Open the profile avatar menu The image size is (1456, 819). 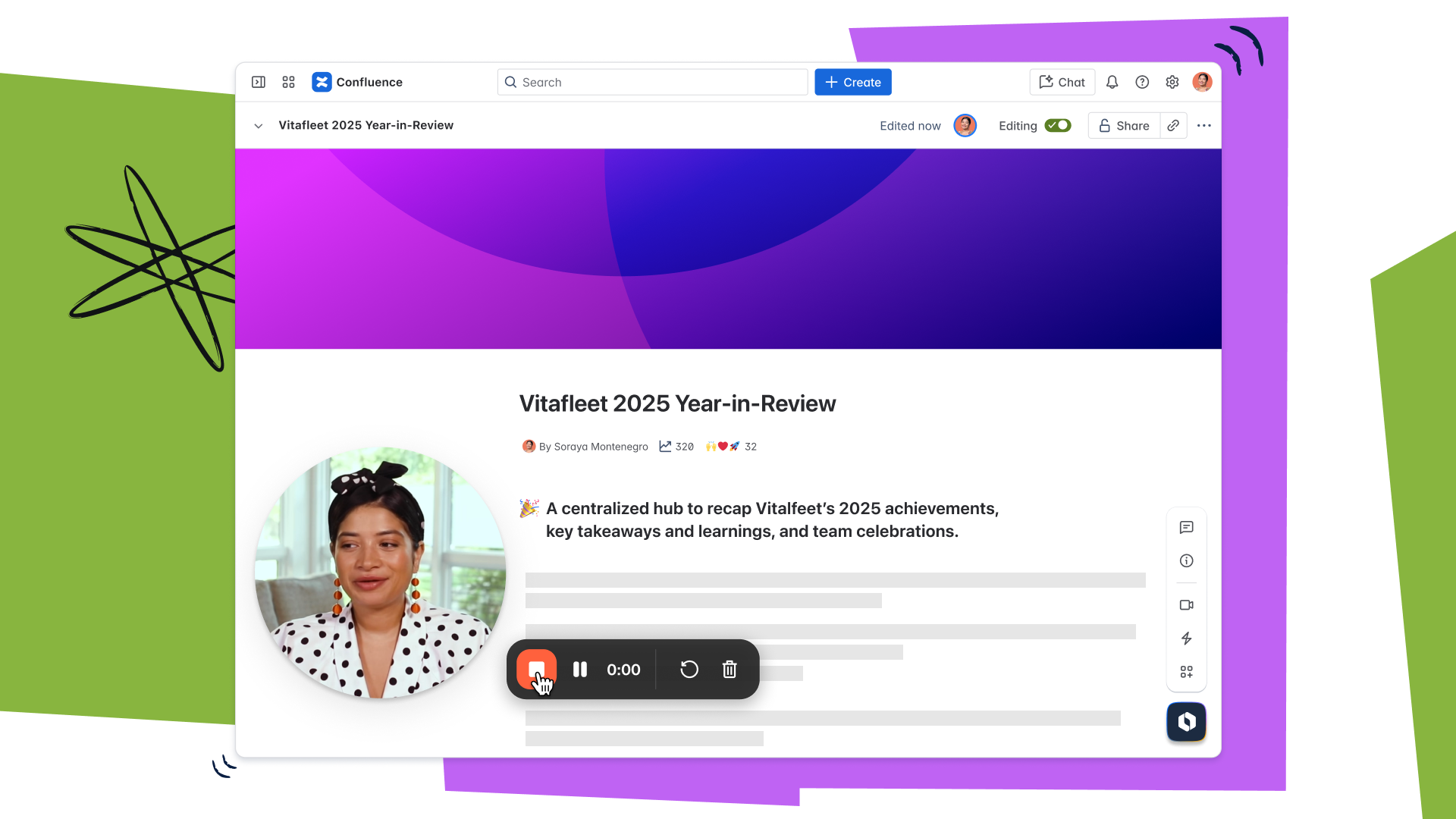pos(1202,82)
